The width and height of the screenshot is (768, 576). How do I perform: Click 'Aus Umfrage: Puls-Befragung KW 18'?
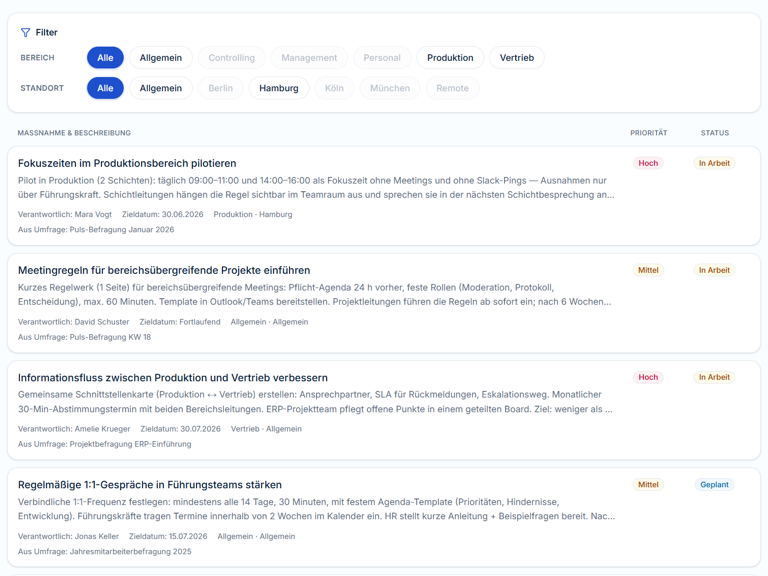coord(84,337)
